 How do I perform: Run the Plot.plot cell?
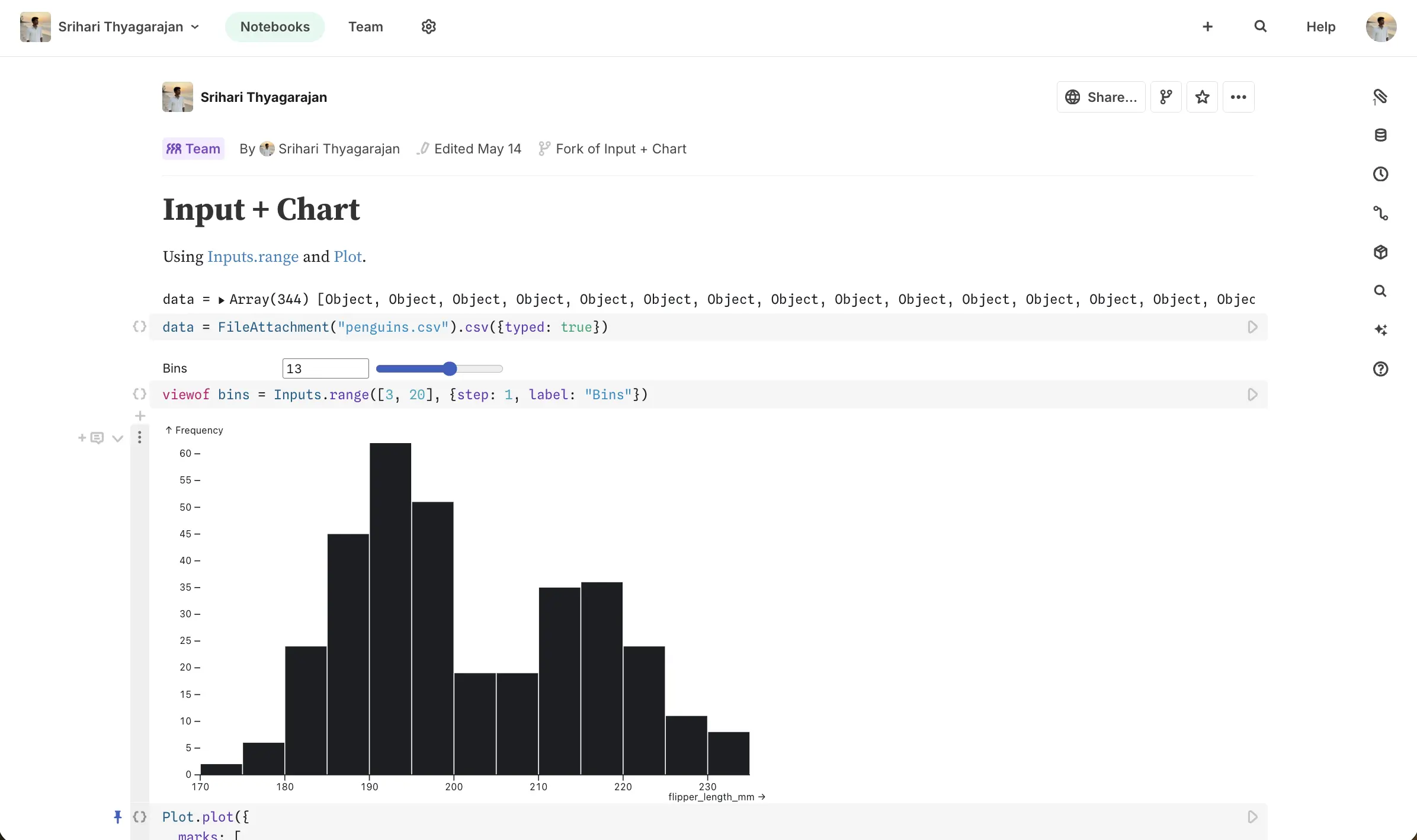pos(1252,817)
